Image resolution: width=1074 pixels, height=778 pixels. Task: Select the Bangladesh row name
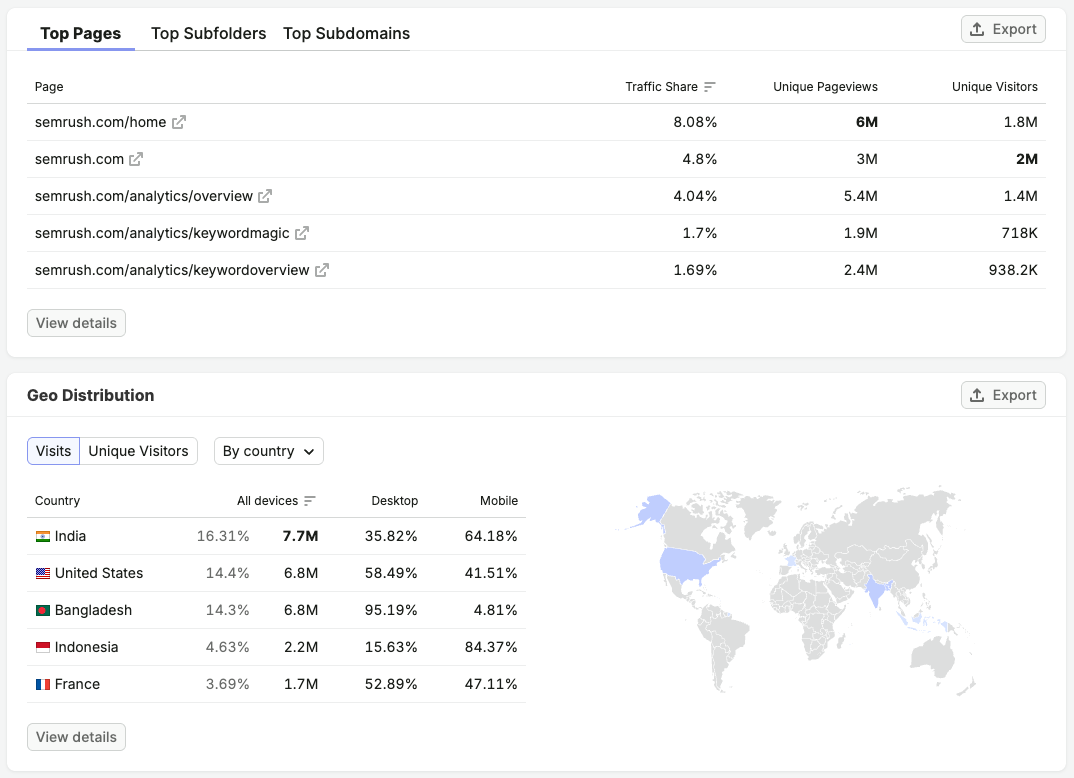tap(93, 610)
